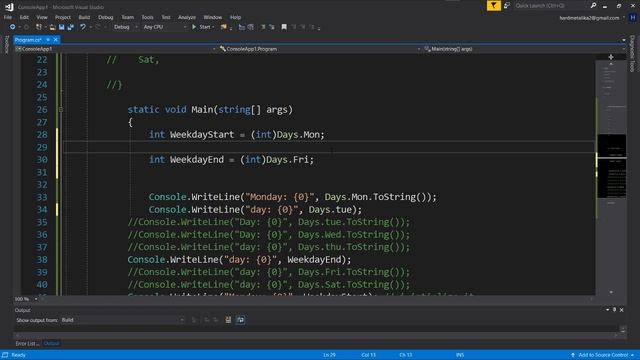Click Clear All icon in Output panel
Screen dimensions: 640x360
coord(228,320)
